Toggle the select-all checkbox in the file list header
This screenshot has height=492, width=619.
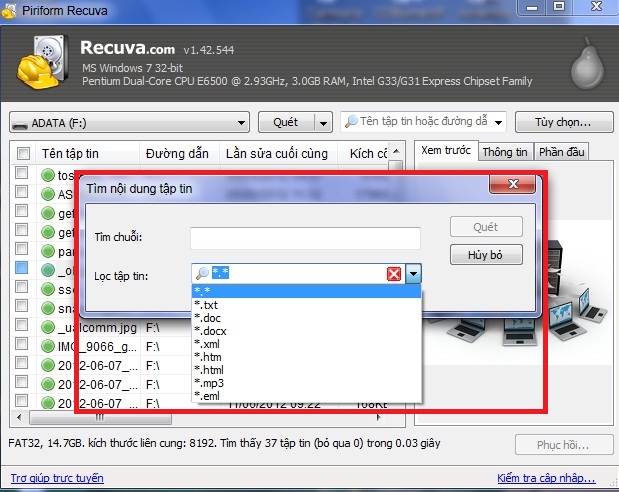point(23,153)
